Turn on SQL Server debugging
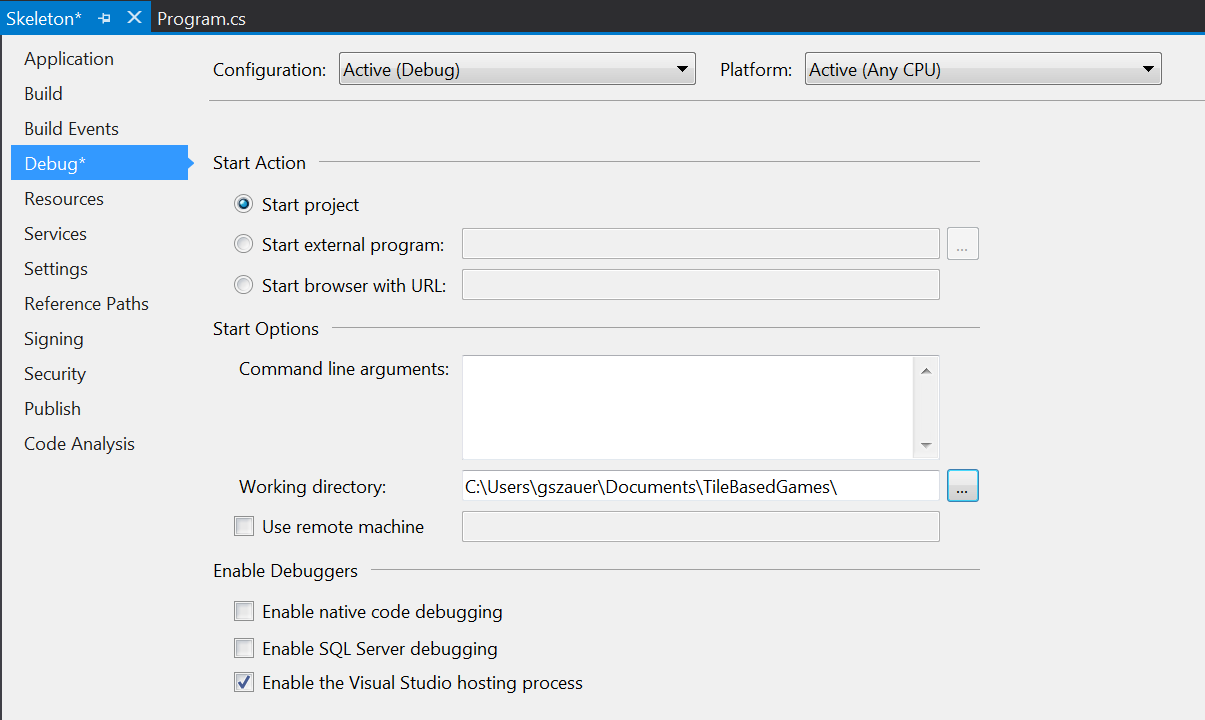The height and width of the screenshot is (720, 1205). pos(244,649)
